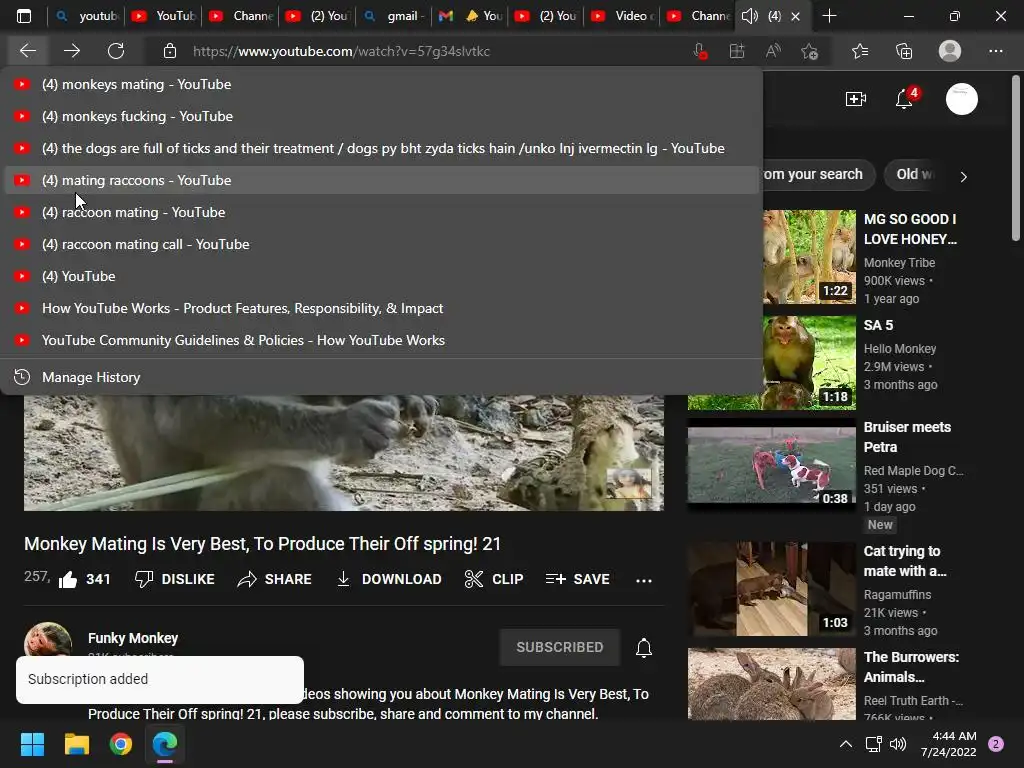Select 'YouTube Community Guidelines & Policies' history entry
This screenshot has width=1024, height=768.
coord(382,340)
